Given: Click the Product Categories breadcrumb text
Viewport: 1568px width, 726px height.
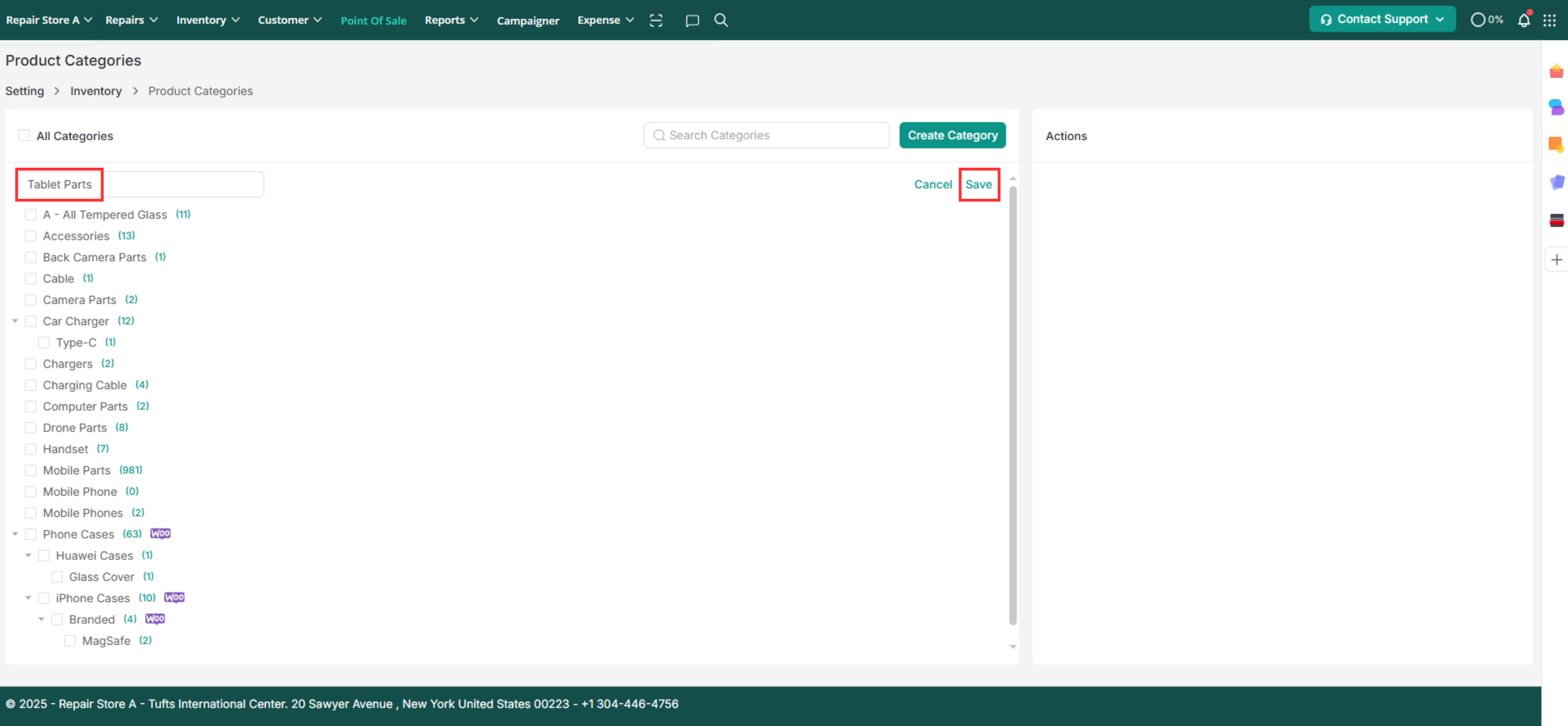Looking at the screenshot, I should tap(200, 91).
